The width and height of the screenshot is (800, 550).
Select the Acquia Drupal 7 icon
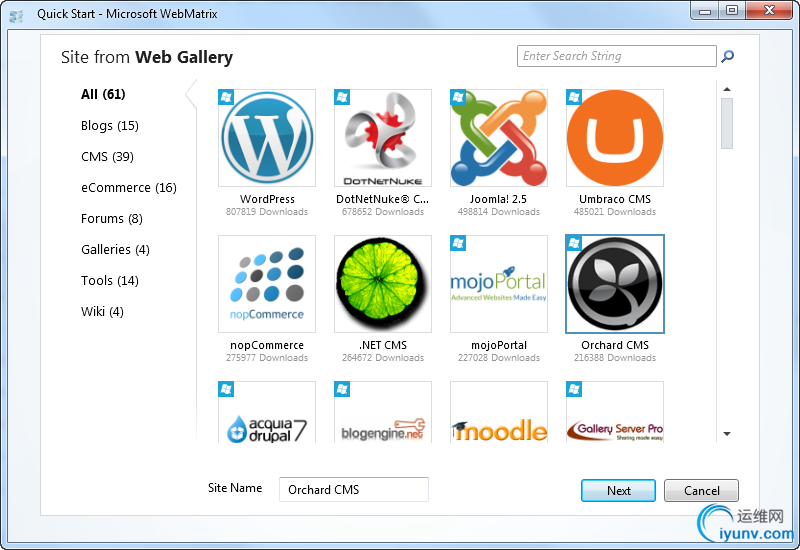(267, 412)
